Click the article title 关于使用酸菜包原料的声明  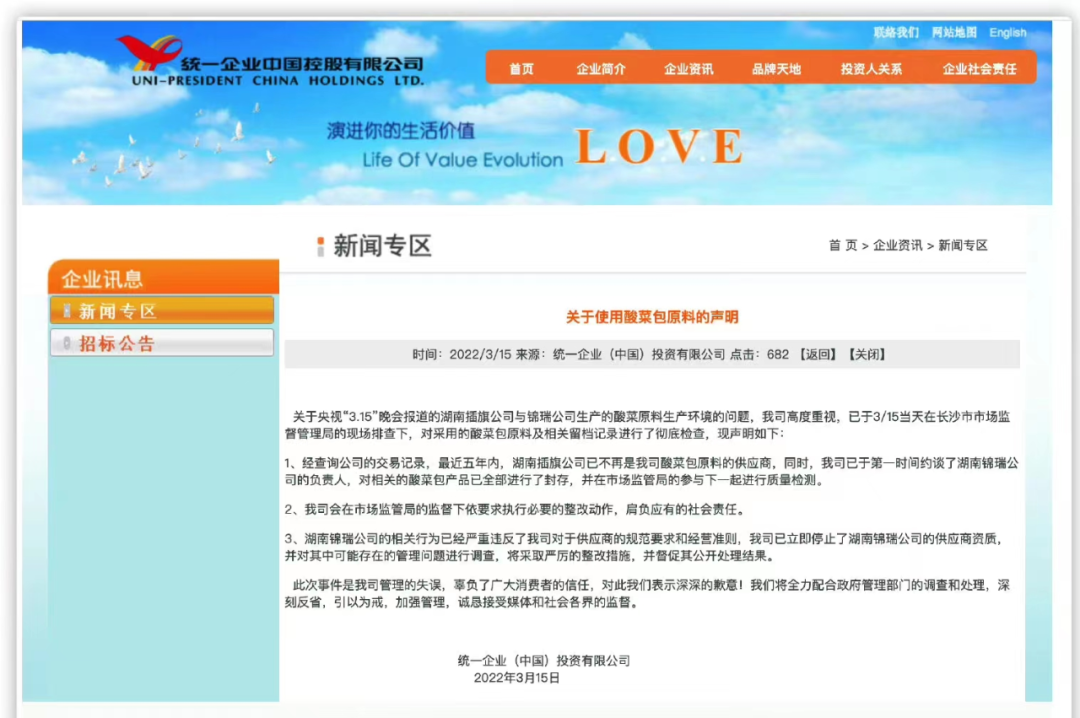[x=652, y=317]
